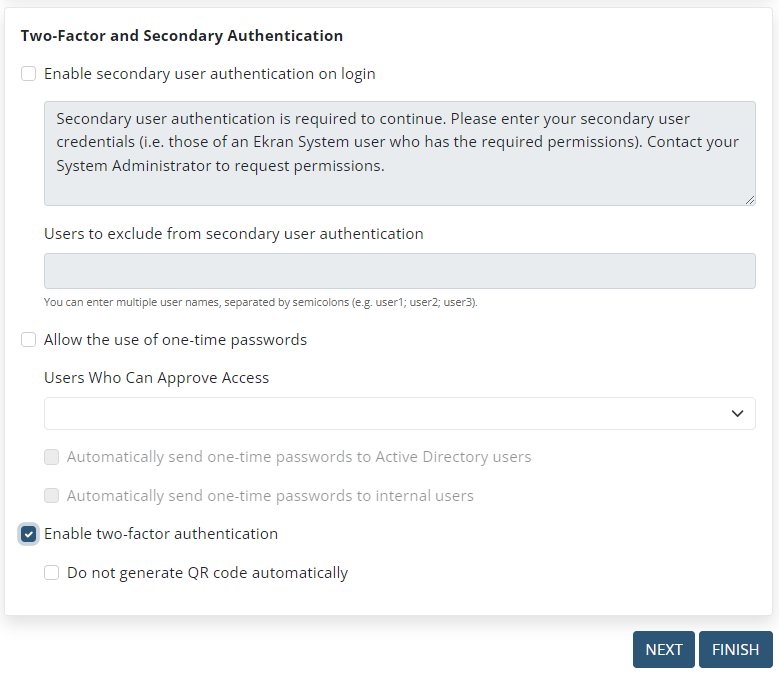Click the NEXT button
The image size is (779, 675).
click(663, 649)
